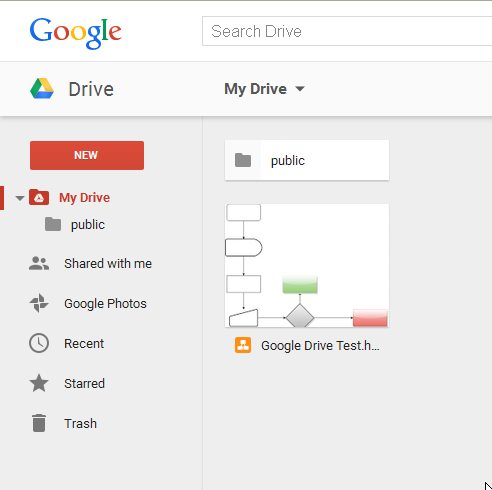Select the Google Drive Test flowchart thumbnail
This screenshot has width=492, height=490.
pyautogui.click(x=307, y=266)
